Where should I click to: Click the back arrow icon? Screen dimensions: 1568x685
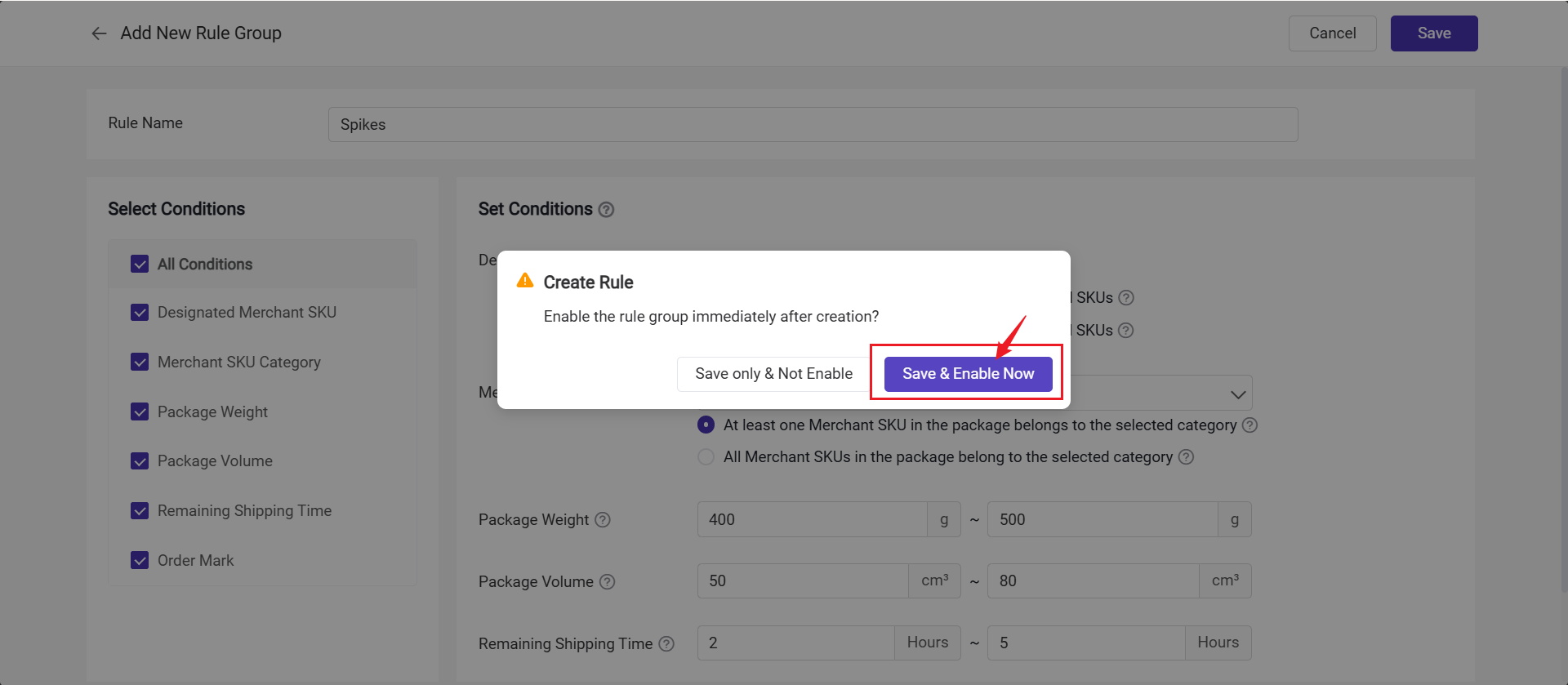[x=99, y=33]
